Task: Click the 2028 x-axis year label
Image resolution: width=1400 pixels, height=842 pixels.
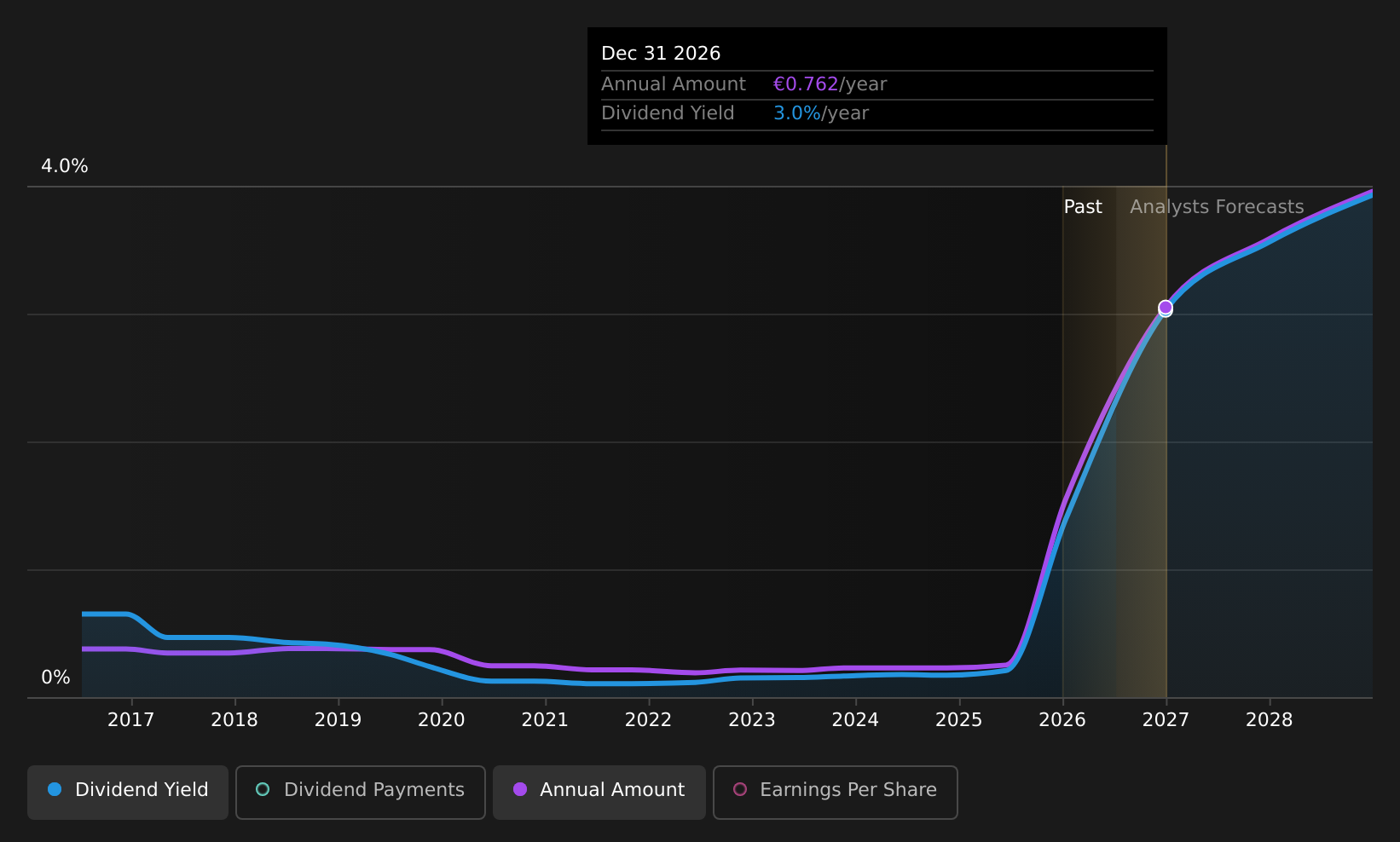Action: click(1270, 720)
